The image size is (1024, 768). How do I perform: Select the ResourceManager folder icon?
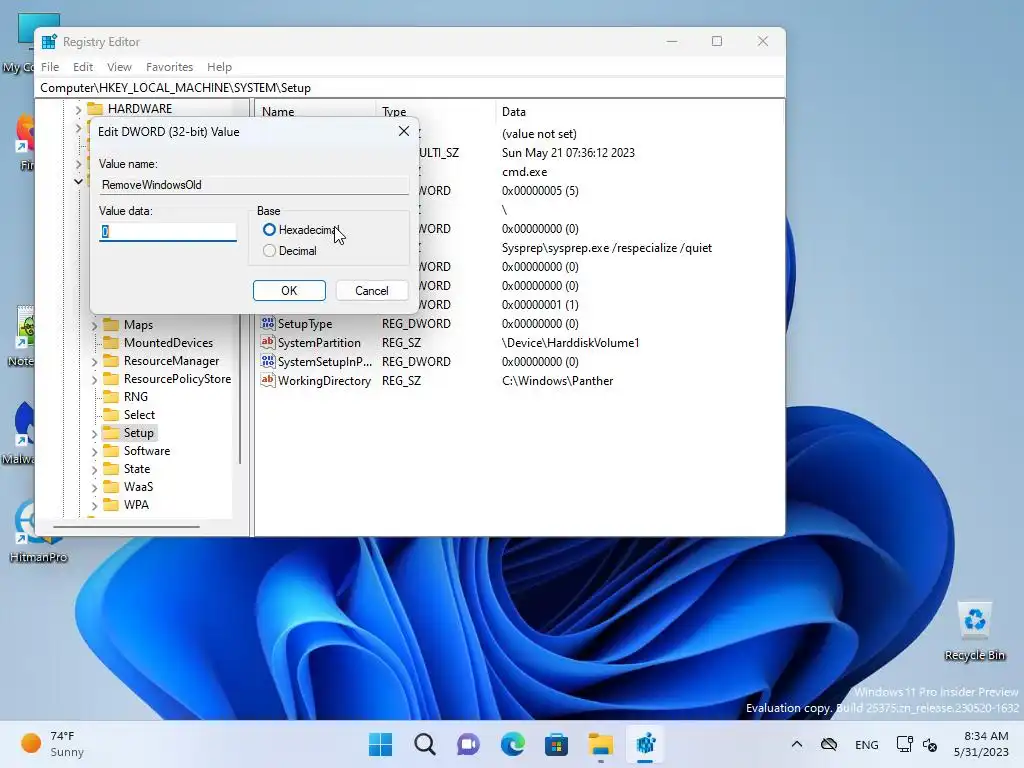coord(112,360)
